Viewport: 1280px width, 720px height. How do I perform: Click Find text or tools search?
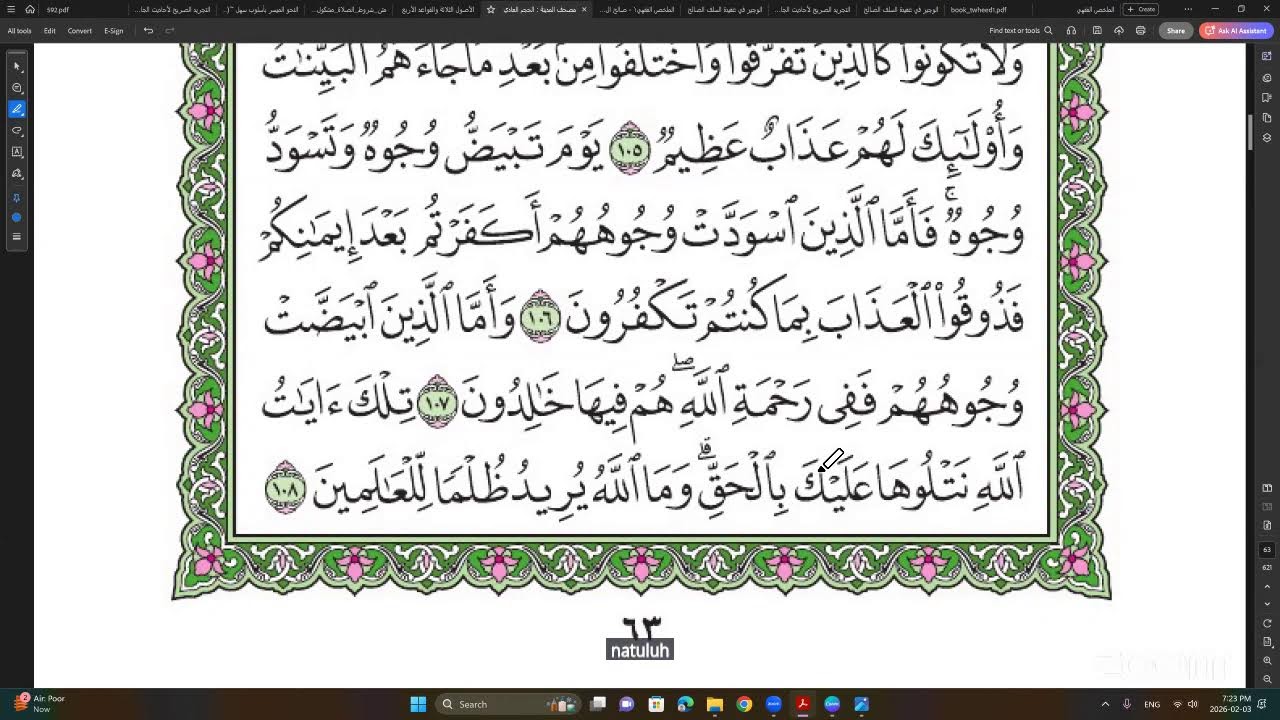click(1021, 31)
